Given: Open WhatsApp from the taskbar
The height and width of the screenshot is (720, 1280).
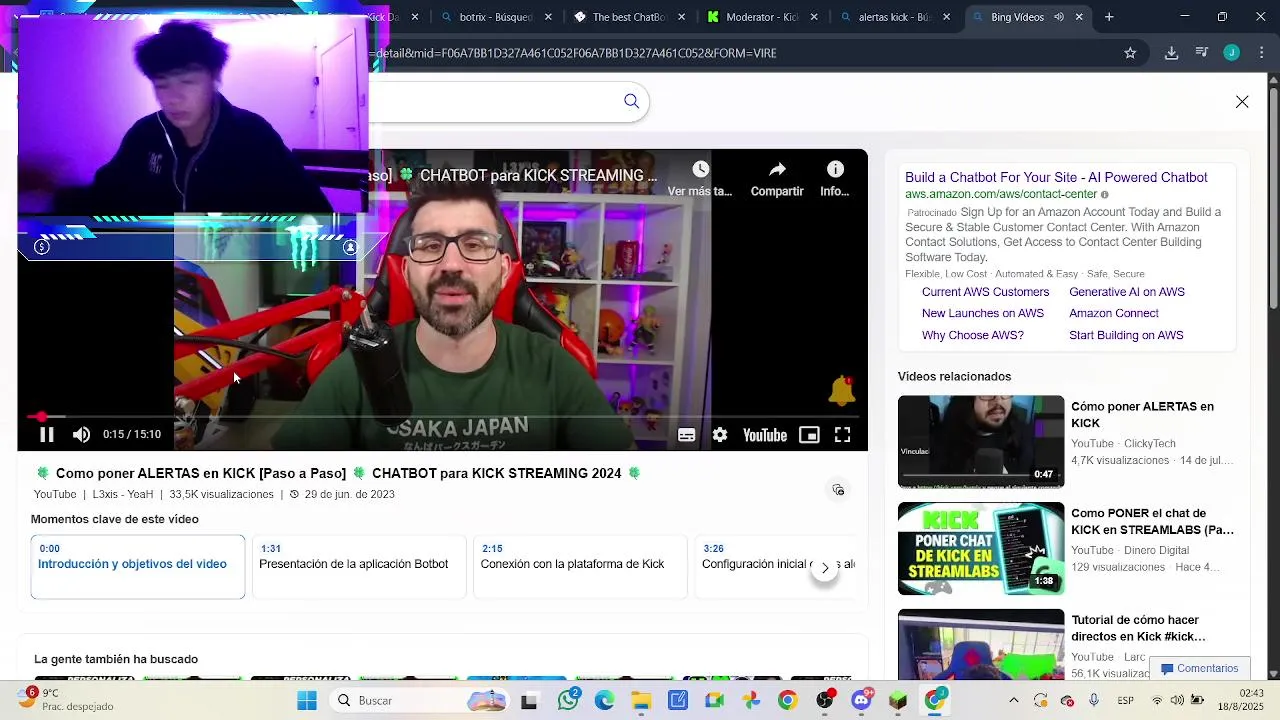Looking at the screenshot, I should click(x=568, y=700).
